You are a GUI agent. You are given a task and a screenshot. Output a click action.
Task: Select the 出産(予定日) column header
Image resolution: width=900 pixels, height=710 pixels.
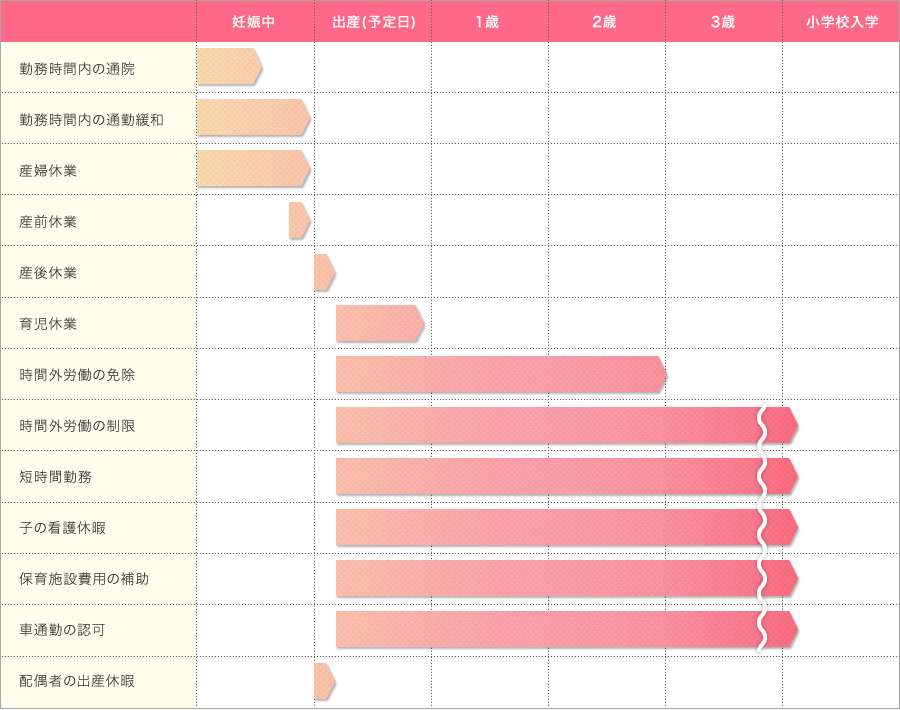coord(374,22)
